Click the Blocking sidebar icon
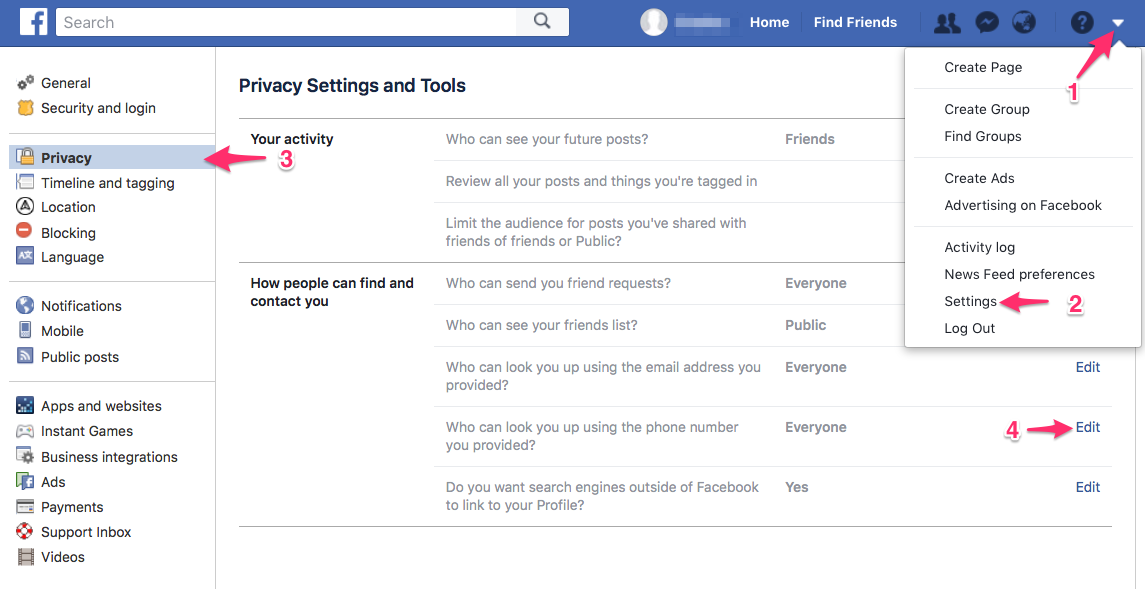 pyautogui.click(x=25, y=232)
